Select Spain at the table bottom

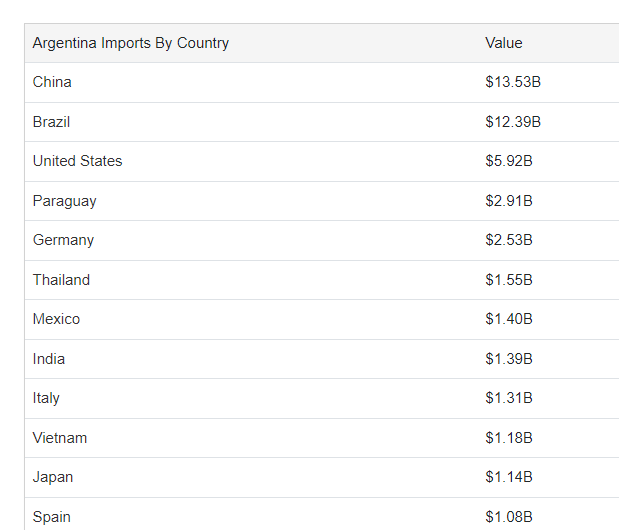[x=52, y=517]
